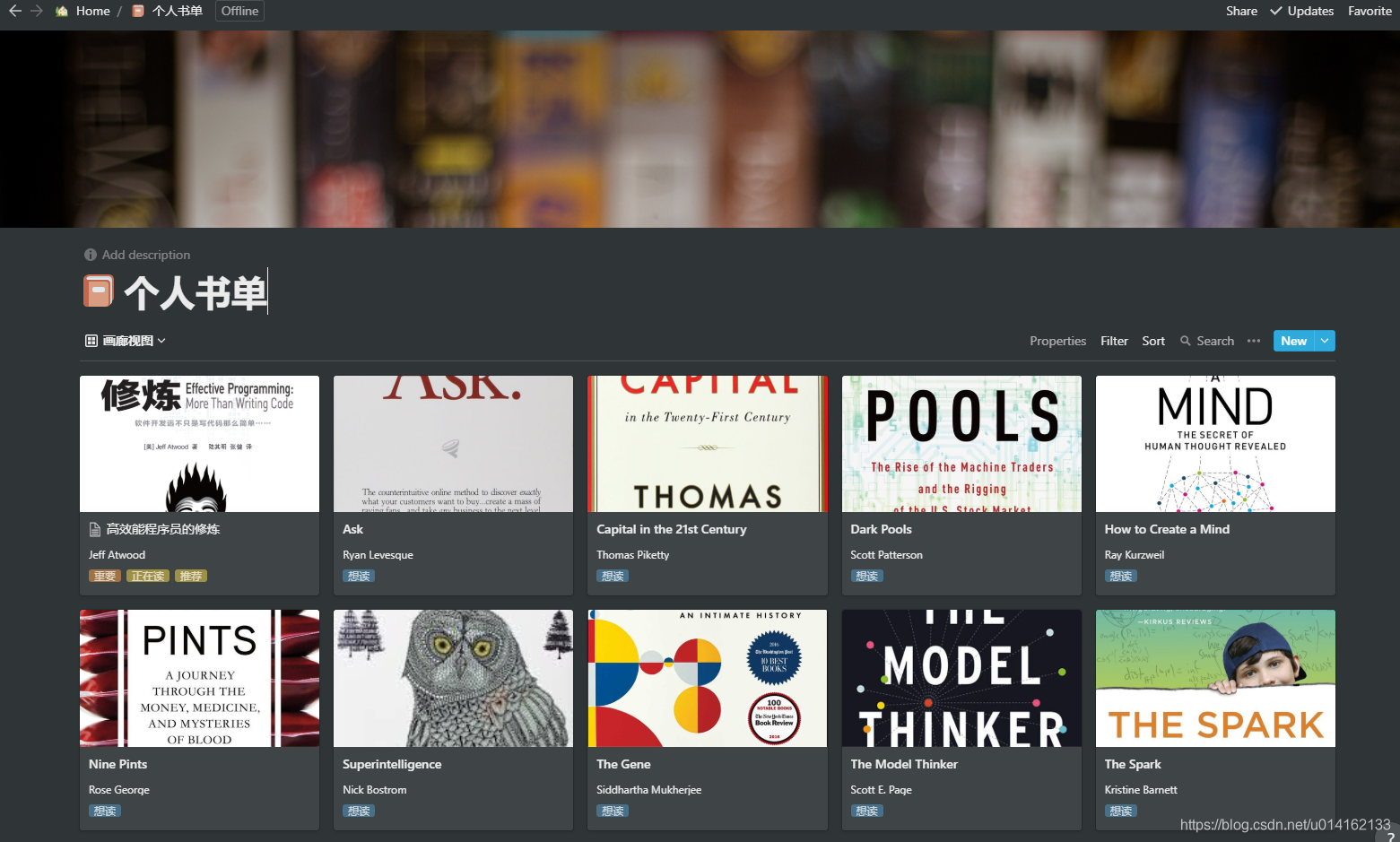Click the Dark Pools title
1400x842 pixels.
(881, 529)
